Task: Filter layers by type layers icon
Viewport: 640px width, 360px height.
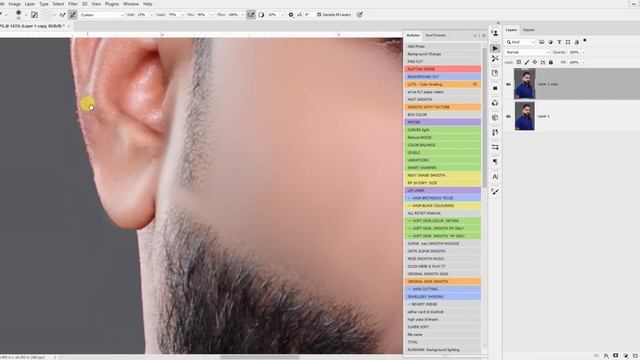Action: pyautogui.click(x=559, y=42)
